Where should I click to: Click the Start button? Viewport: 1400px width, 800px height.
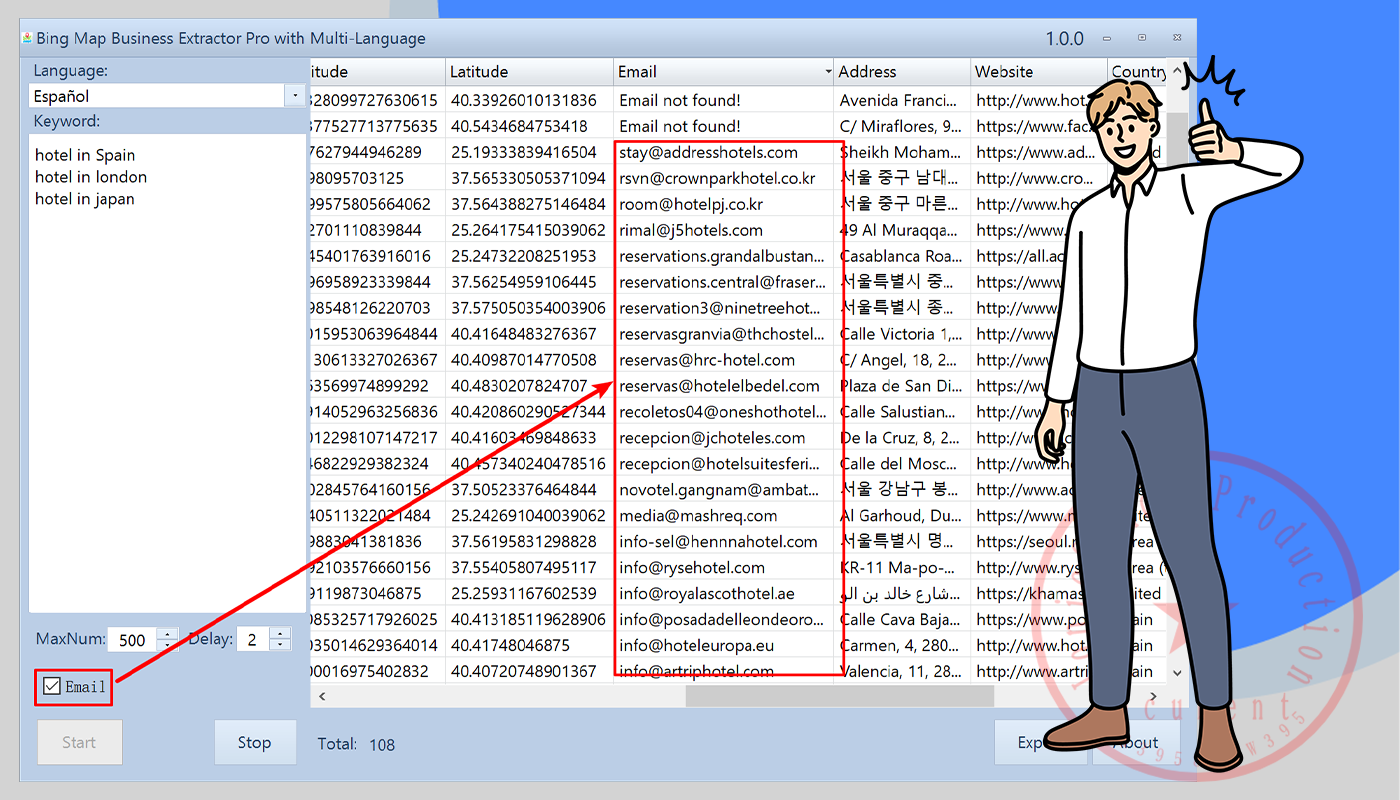(x=79, y=742)
